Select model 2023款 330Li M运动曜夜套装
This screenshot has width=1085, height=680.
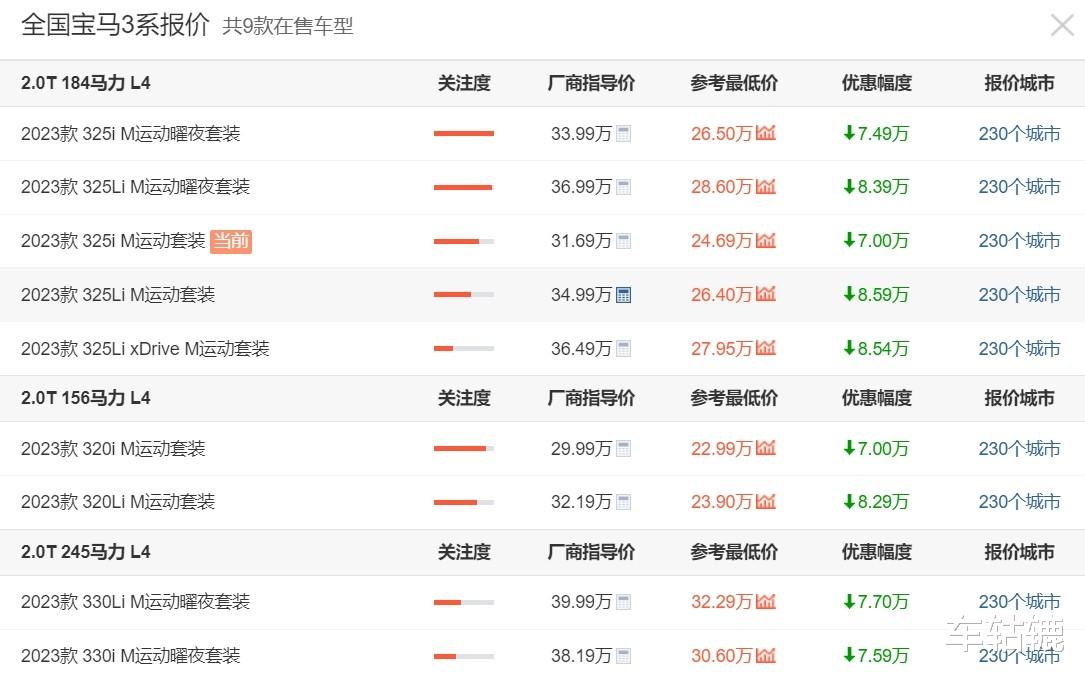pos(136,602)
